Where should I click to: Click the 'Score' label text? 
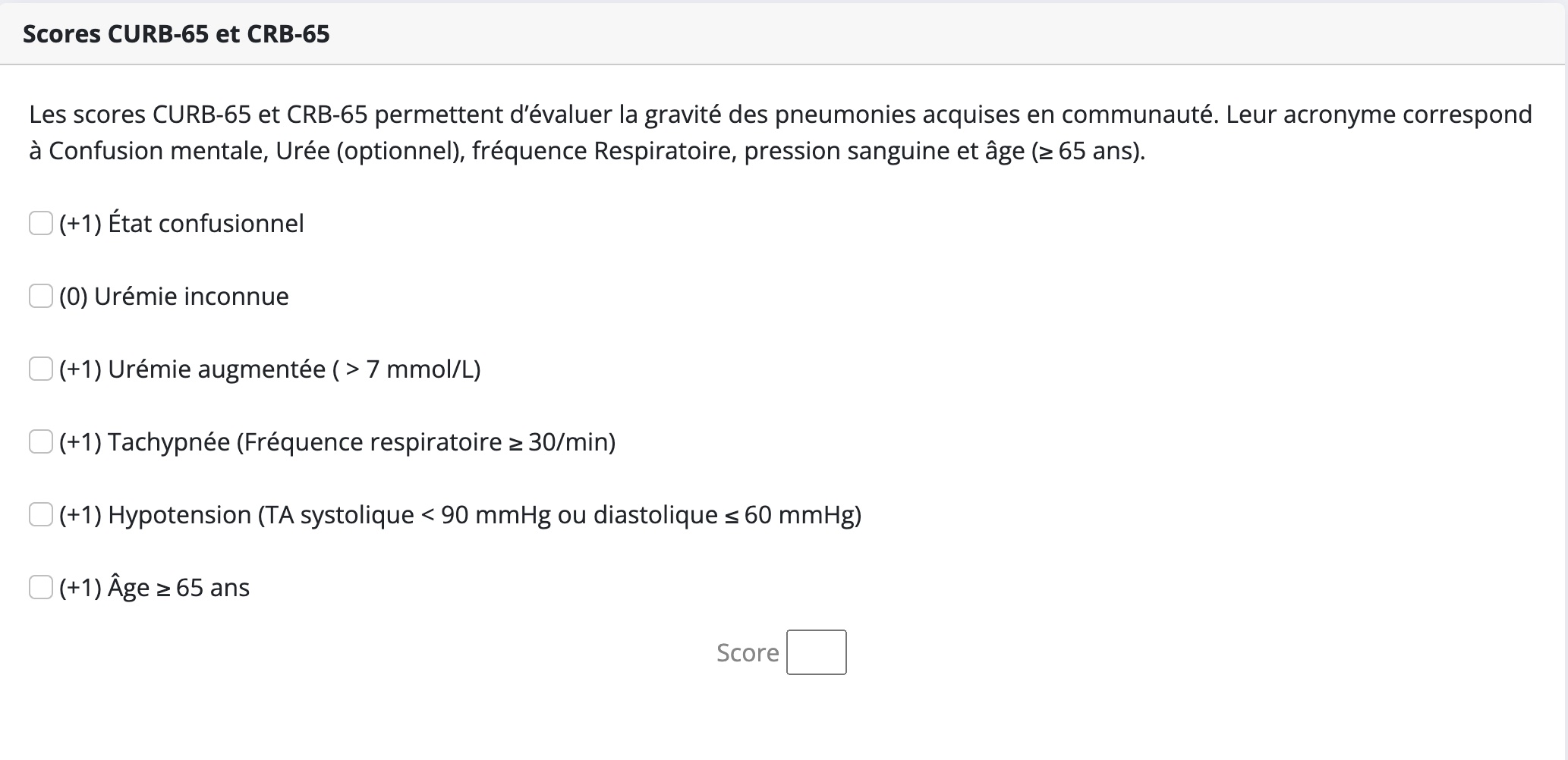tap(748, 653)
